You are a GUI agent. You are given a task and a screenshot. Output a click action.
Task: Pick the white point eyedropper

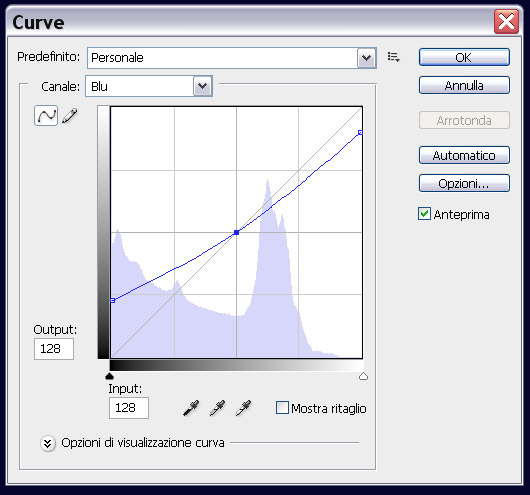coord(243,408)
